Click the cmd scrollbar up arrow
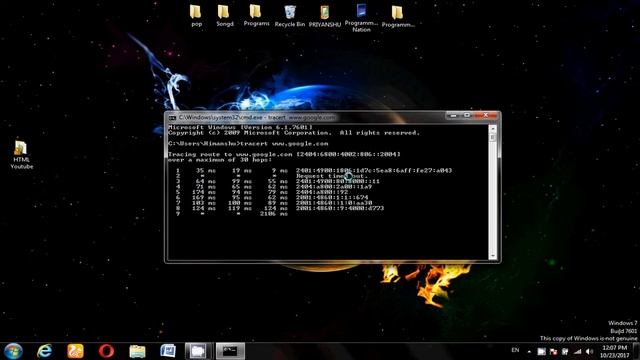 (x=493, y=129)
